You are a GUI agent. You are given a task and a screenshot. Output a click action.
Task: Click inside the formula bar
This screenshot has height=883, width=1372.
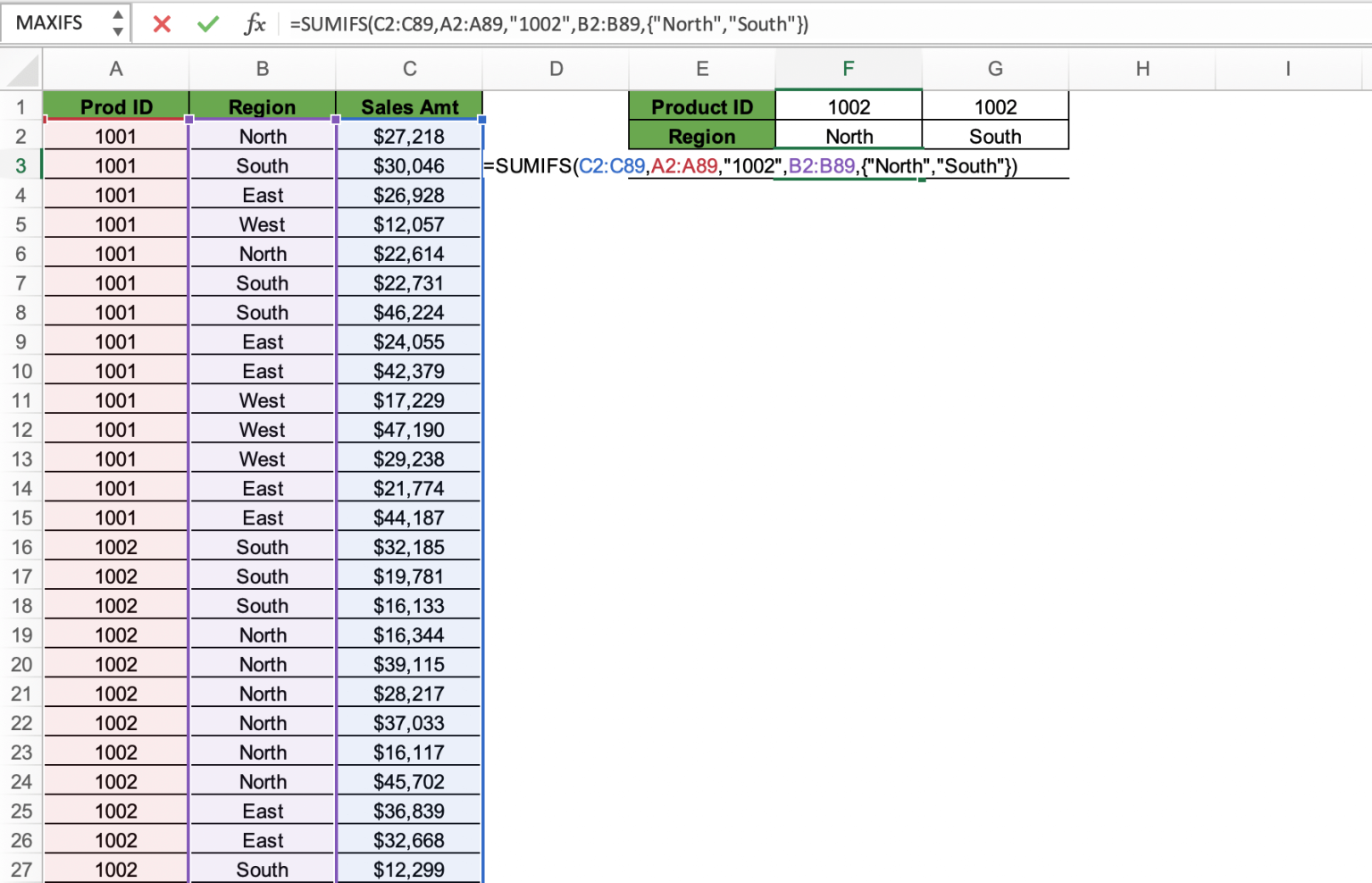625,24
